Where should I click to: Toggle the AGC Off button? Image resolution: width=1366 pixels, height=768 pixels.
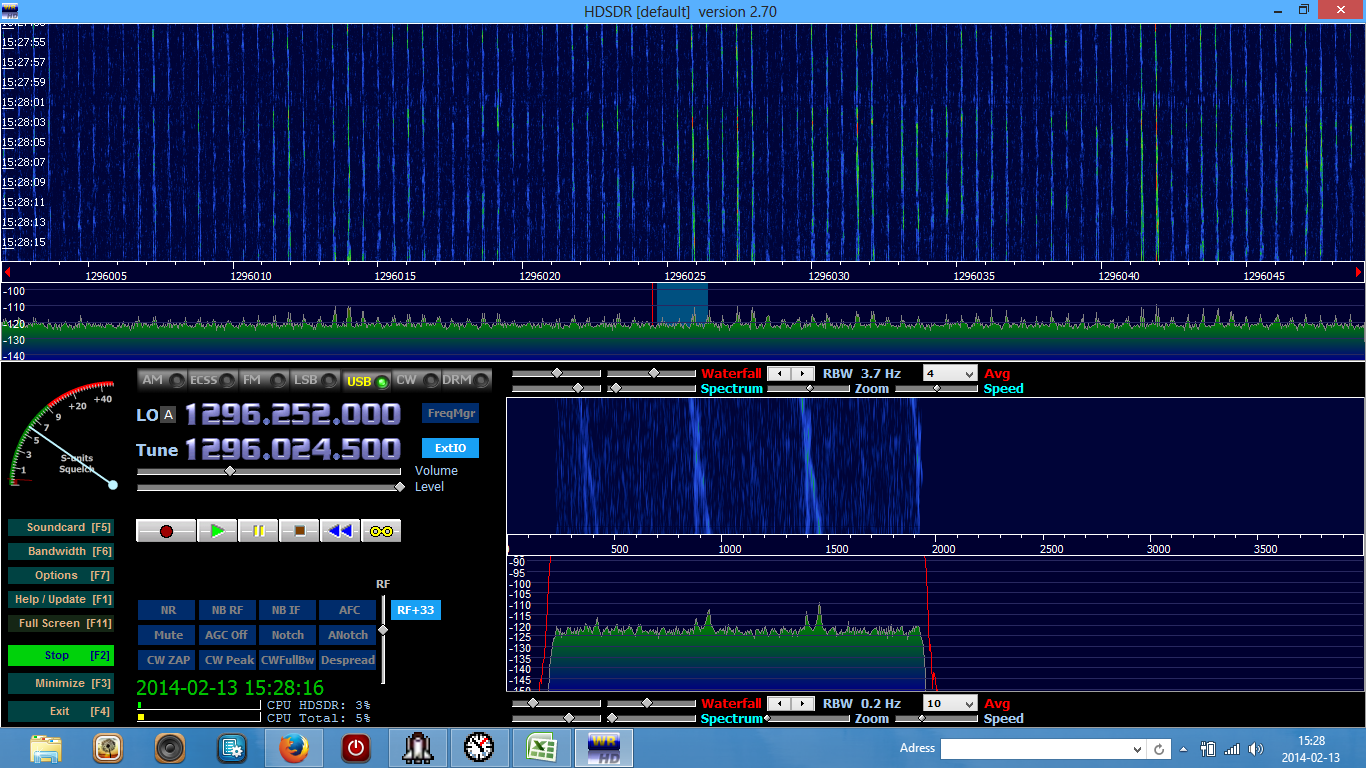click(227, 635)
